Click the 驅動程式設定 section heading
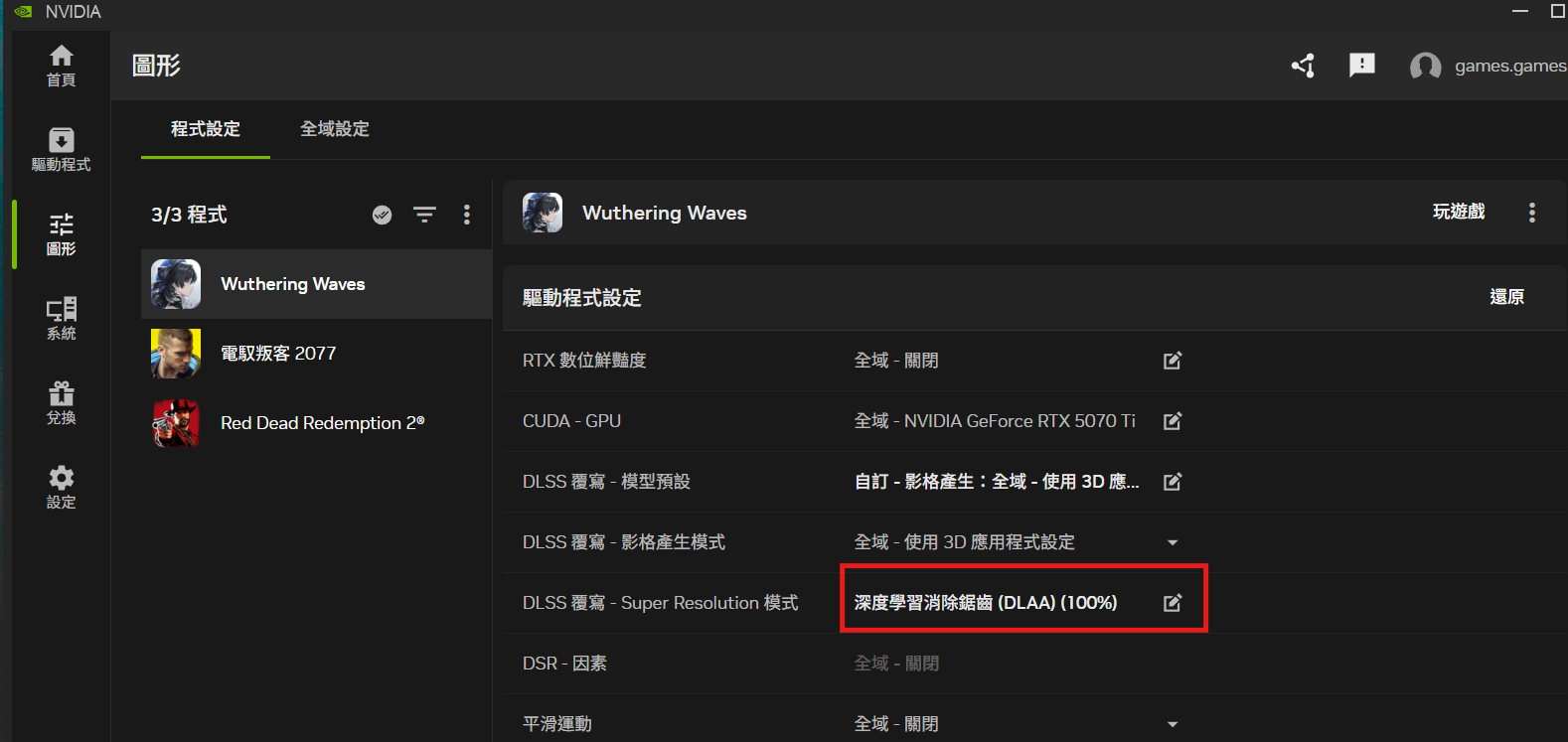The height and width of the screenshot is (742, 1568). [x=582, y=298]
